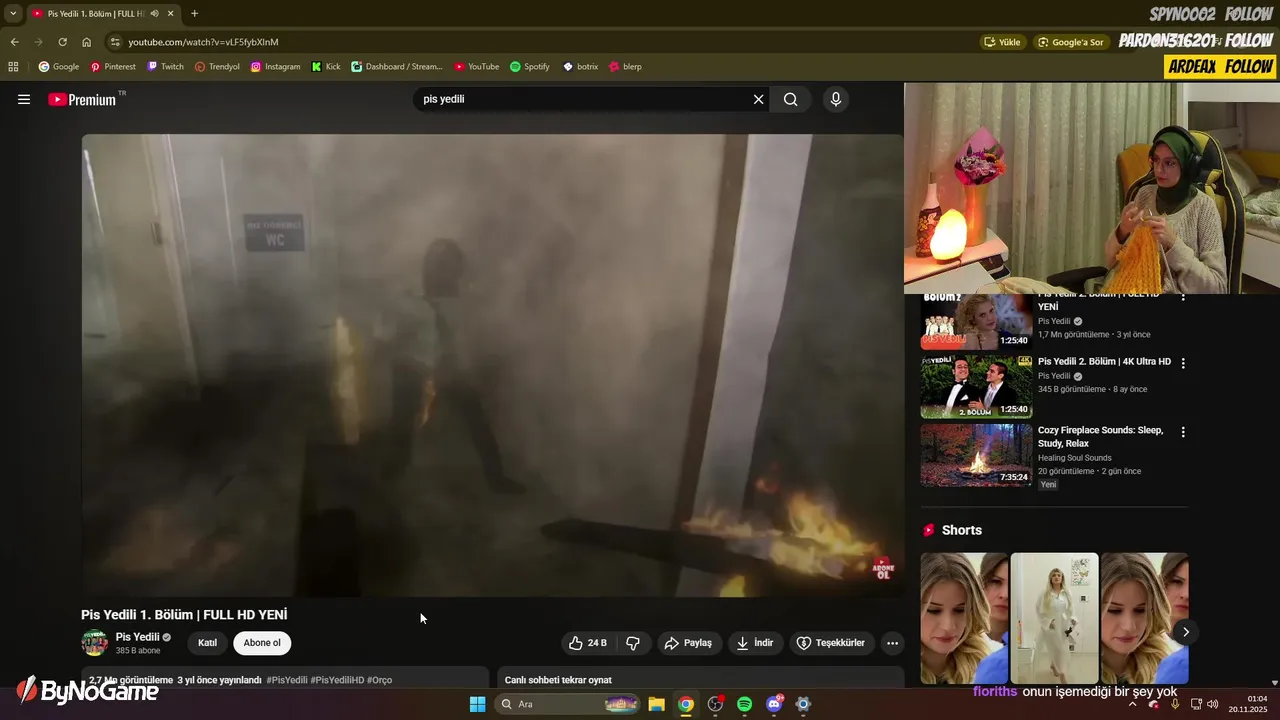Open File Explorer from taskbar
This screenshot has height=720, width=1280.
tap(657, 704)
